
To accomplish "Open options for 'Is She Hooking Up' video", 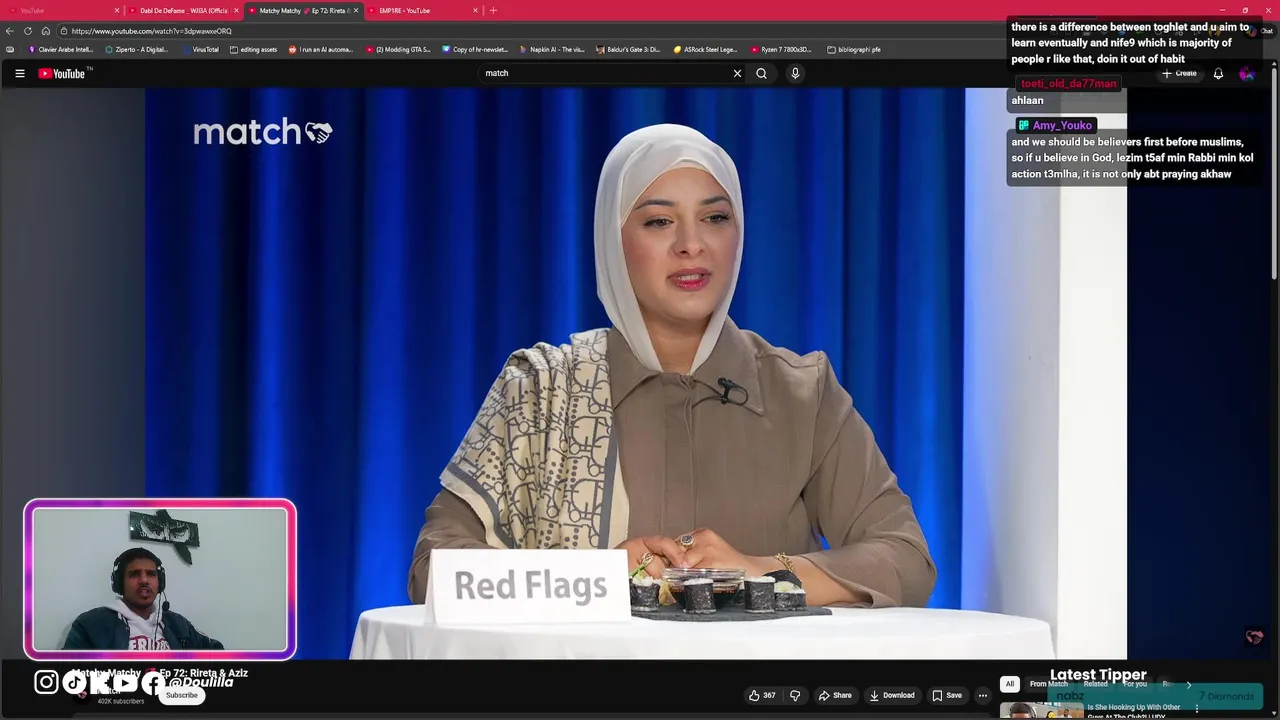I will click(x=1196, y=709).
